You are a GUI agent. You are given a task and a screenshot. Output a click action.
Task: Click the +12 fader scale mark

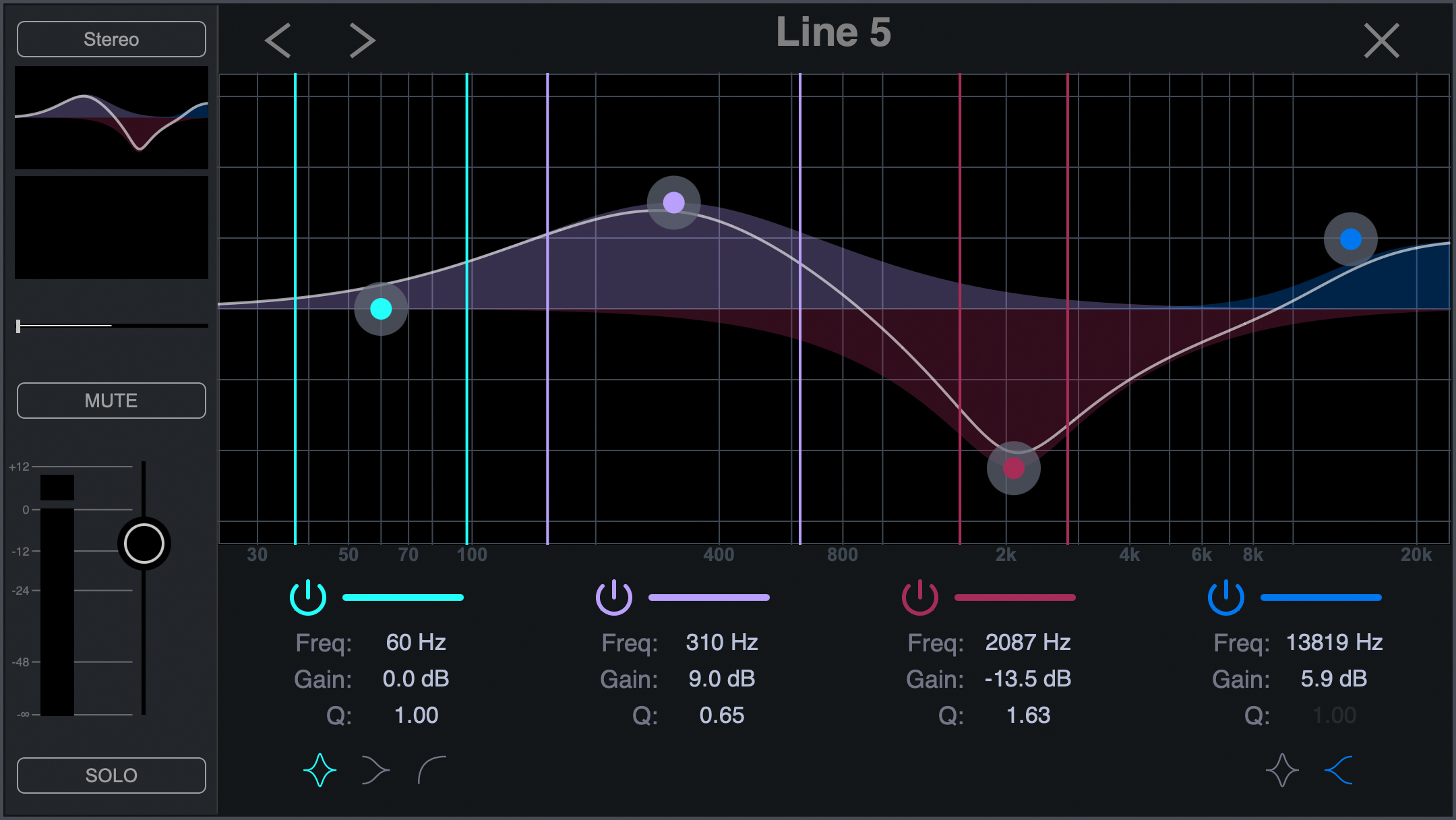19,467
